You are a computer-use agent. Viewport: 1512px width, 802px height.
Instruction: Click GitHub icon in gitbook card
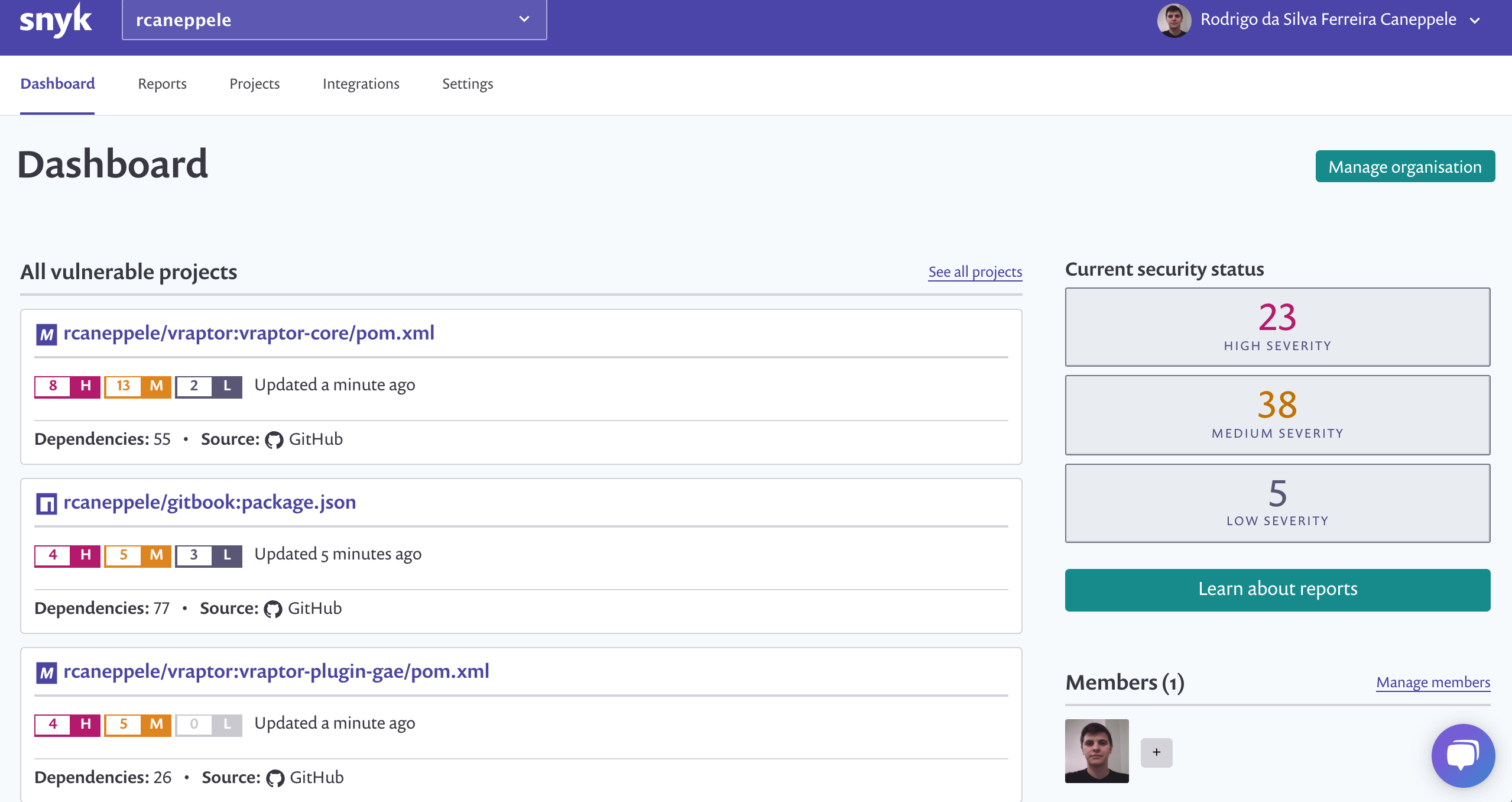[273, 609]
